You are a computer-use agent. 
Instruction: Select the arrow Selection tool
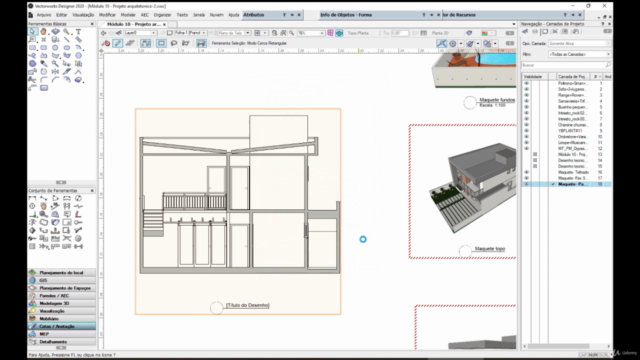tap(32, 31)
